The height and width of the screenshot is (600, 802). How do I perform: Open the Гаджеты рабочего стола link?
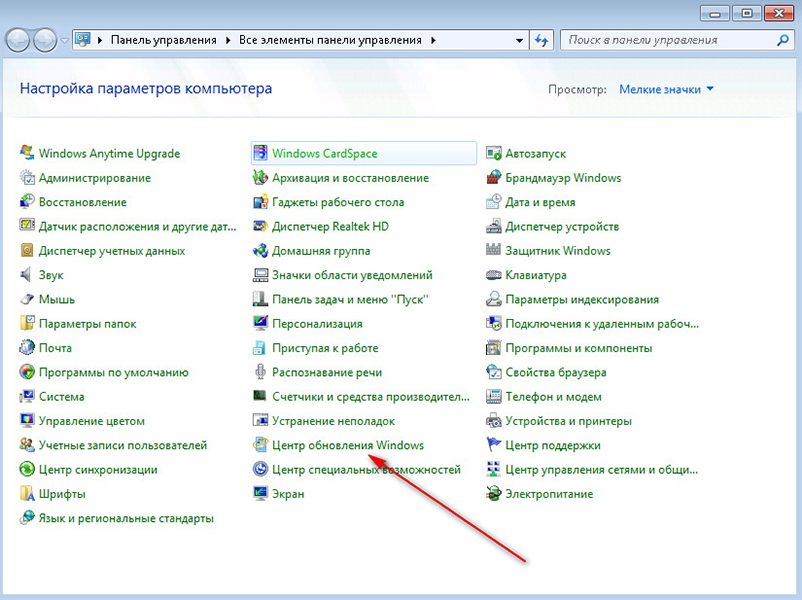(x=338, y=202)
